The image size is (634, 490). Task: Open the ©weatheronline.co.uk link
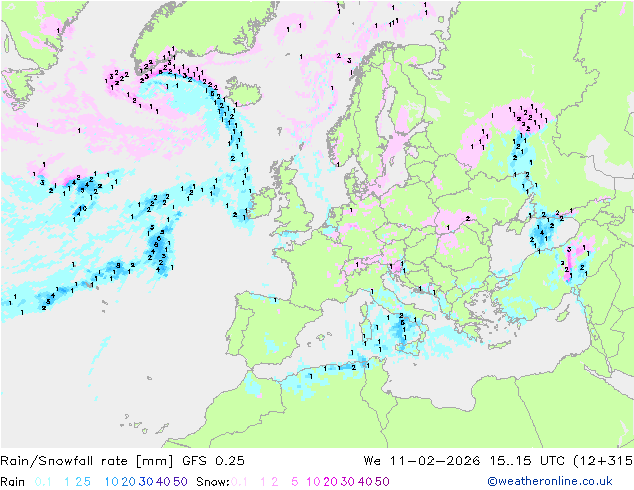(550, 482)
